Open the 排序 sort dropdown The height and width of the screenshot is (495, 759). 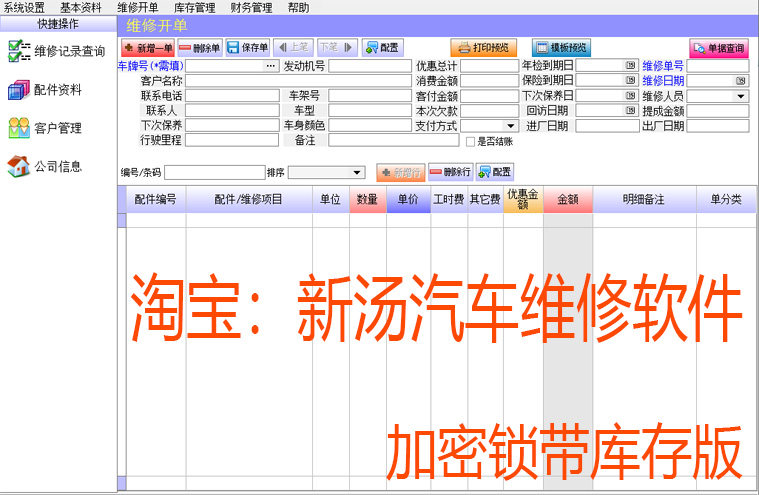[357, 173]
